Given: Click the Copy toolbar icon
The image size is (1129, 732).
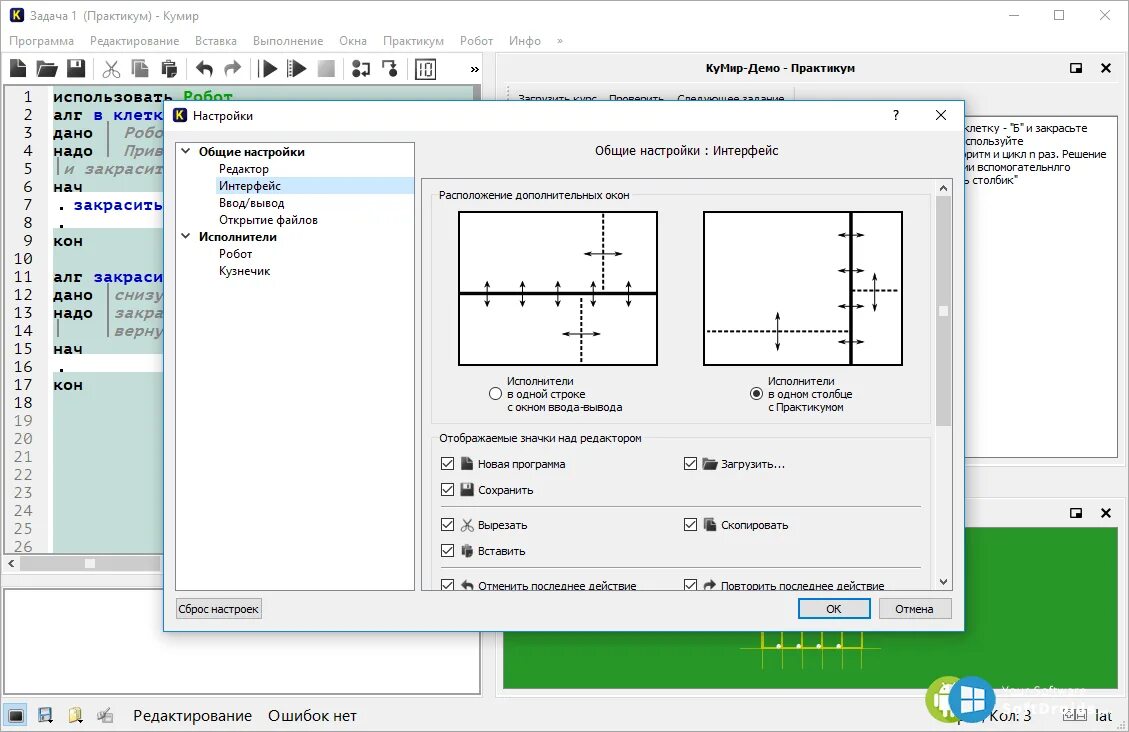Looking at the screenshot, I should (140, 68).
